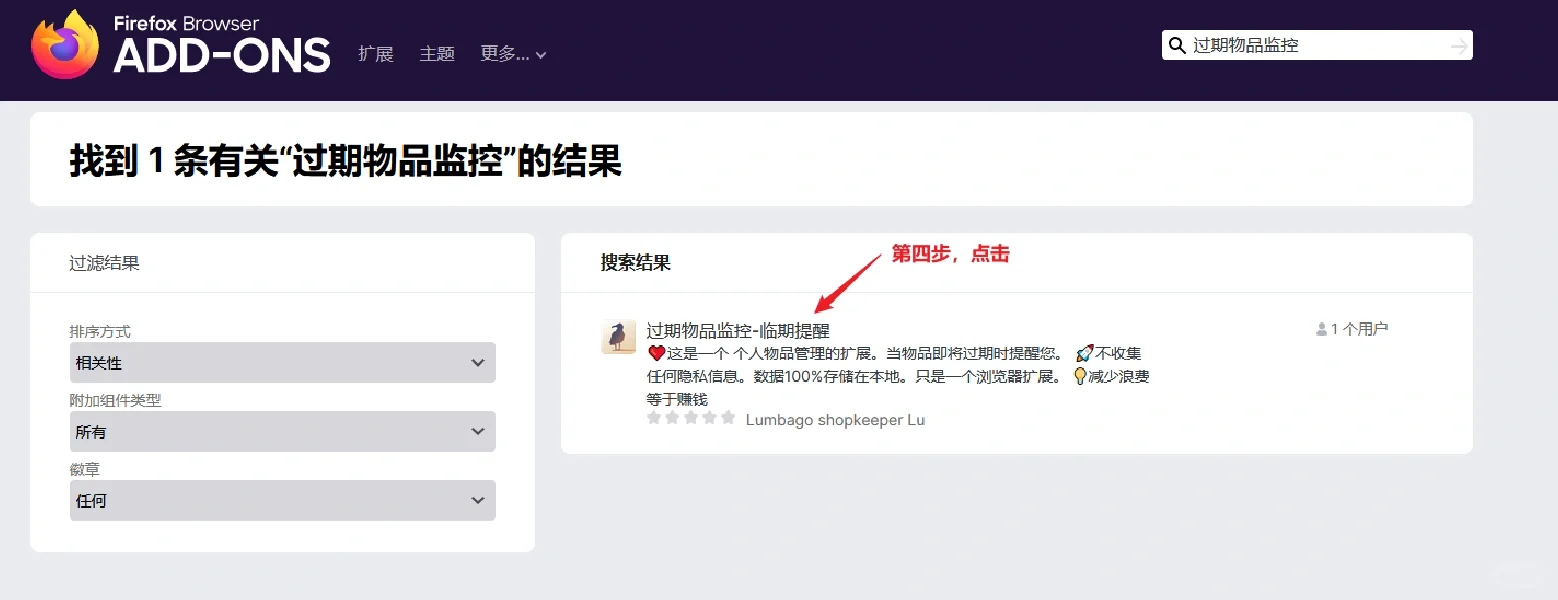Open the 主题 menu item
The height and width of the screenshot is (600, 1558).
pyautogui.click(x=437, y=54)
